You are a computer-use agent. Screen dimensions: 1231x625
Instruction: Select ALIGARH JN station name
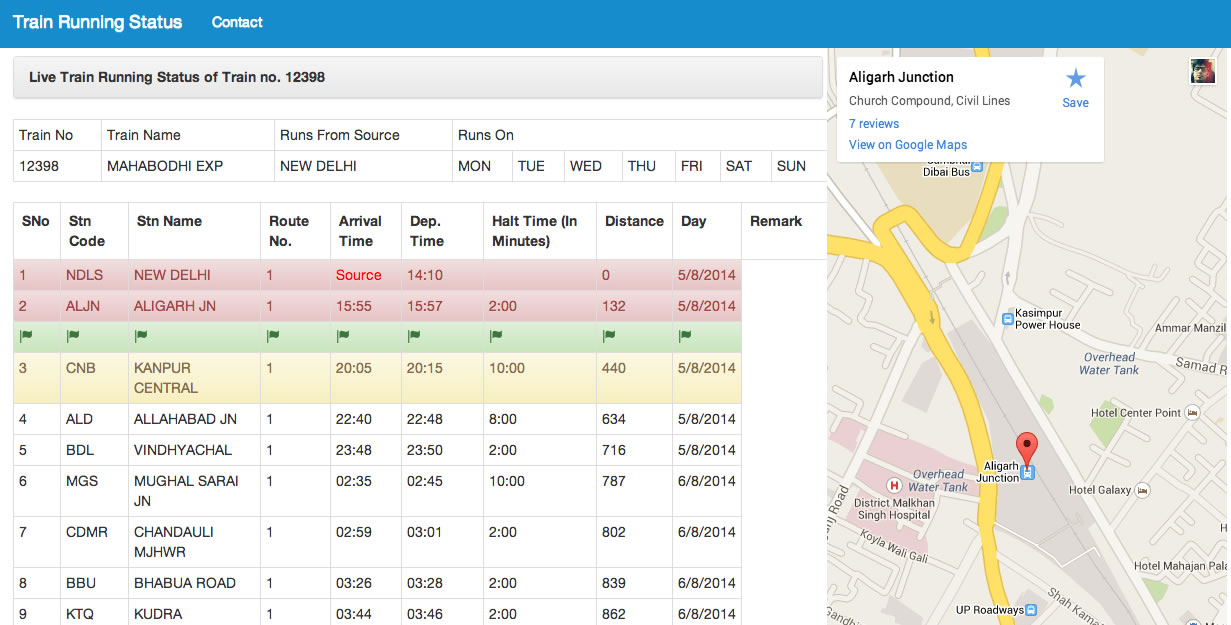click(175, 306)
